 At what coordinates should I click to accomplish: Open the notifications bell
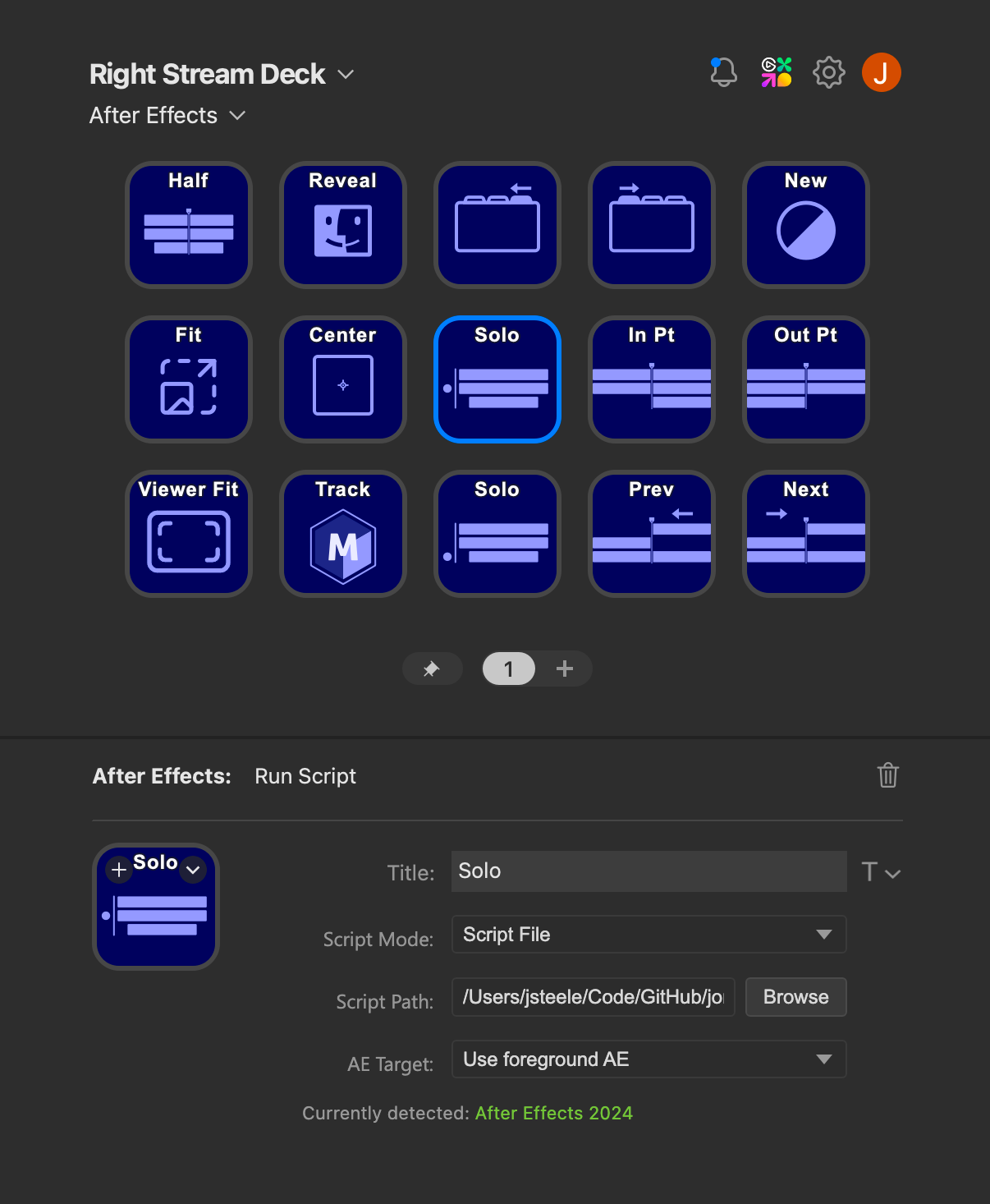(x=723, y=72)
